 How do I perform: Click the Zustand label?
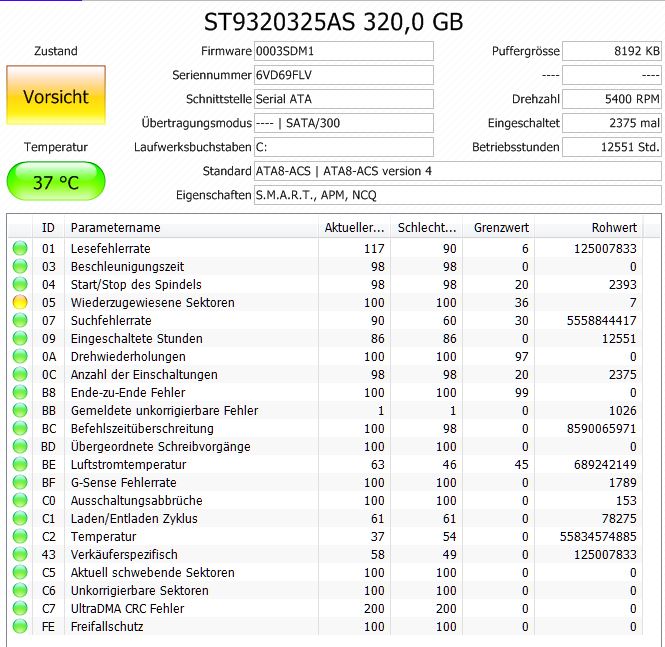56,51
